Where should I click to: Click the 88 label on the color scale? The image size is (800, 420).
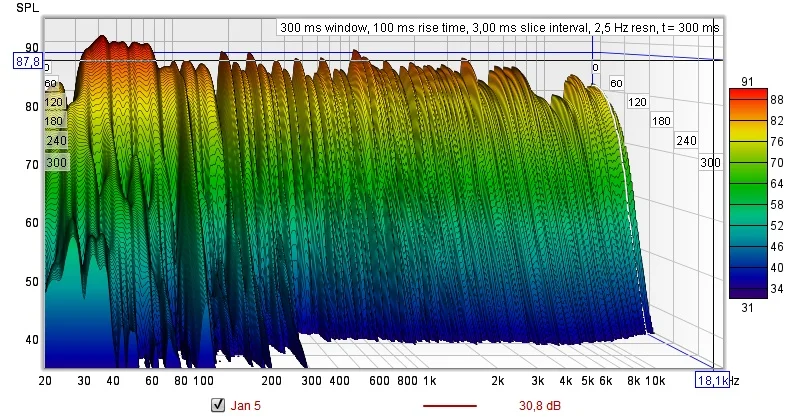coord(777,100)
